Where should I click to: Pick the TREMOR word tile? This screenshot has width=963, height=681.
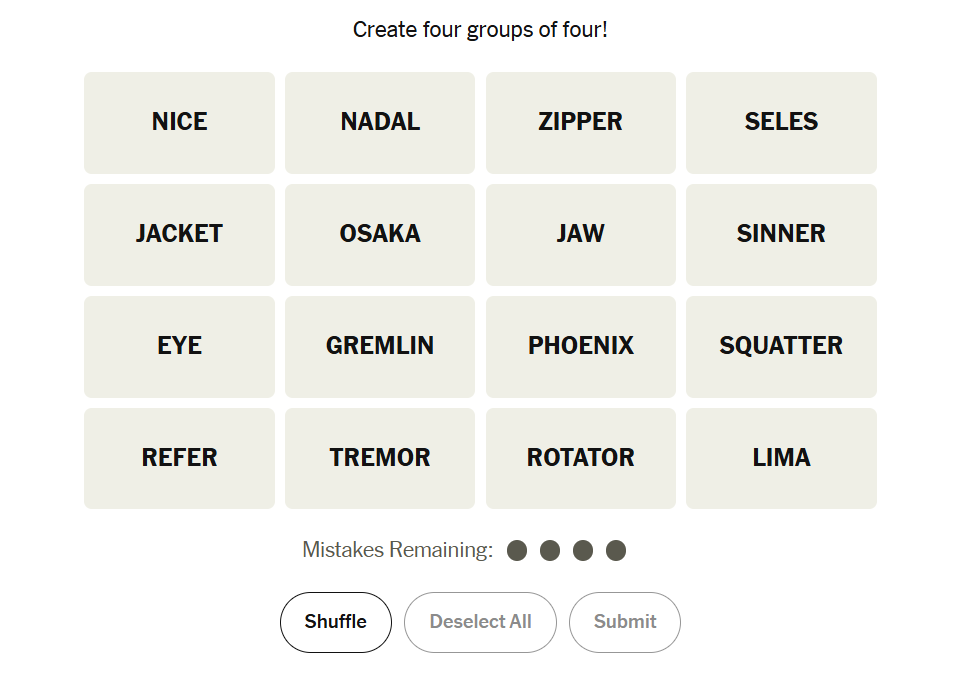point(380,458)
